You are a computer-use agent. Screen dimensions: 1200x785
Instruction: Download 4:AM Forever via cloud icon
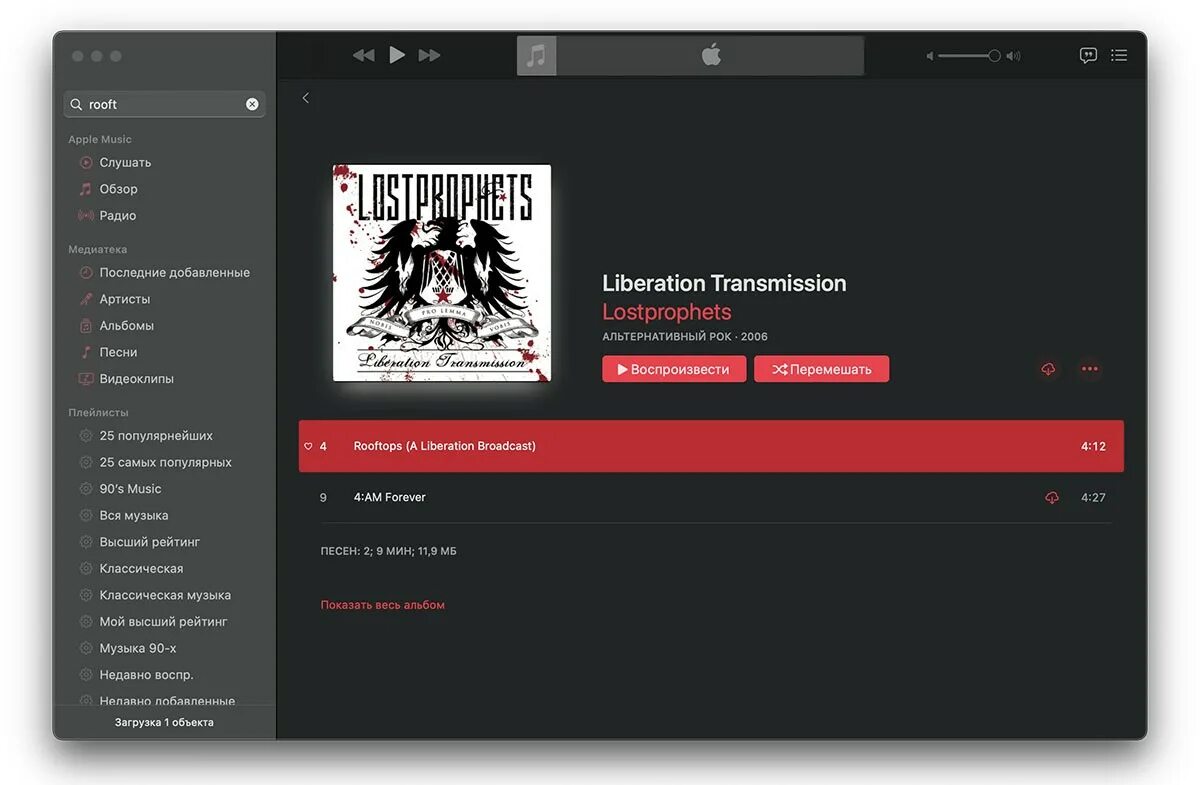[1052, 497]
